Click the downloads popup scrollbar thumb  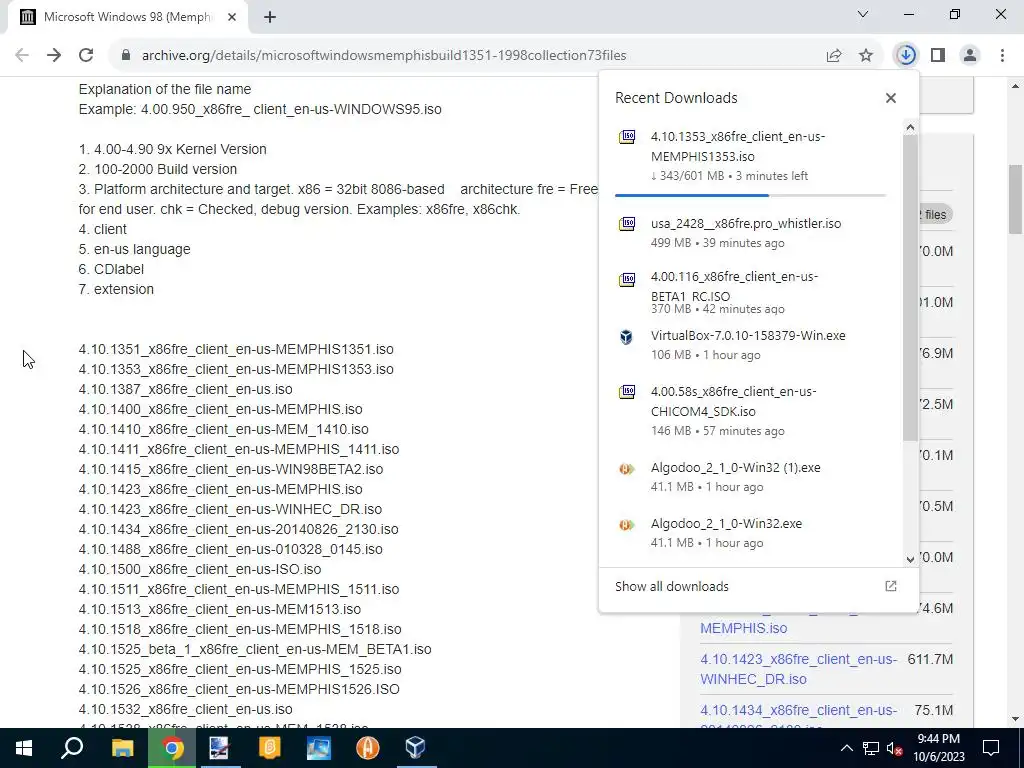tap(910, 287)
